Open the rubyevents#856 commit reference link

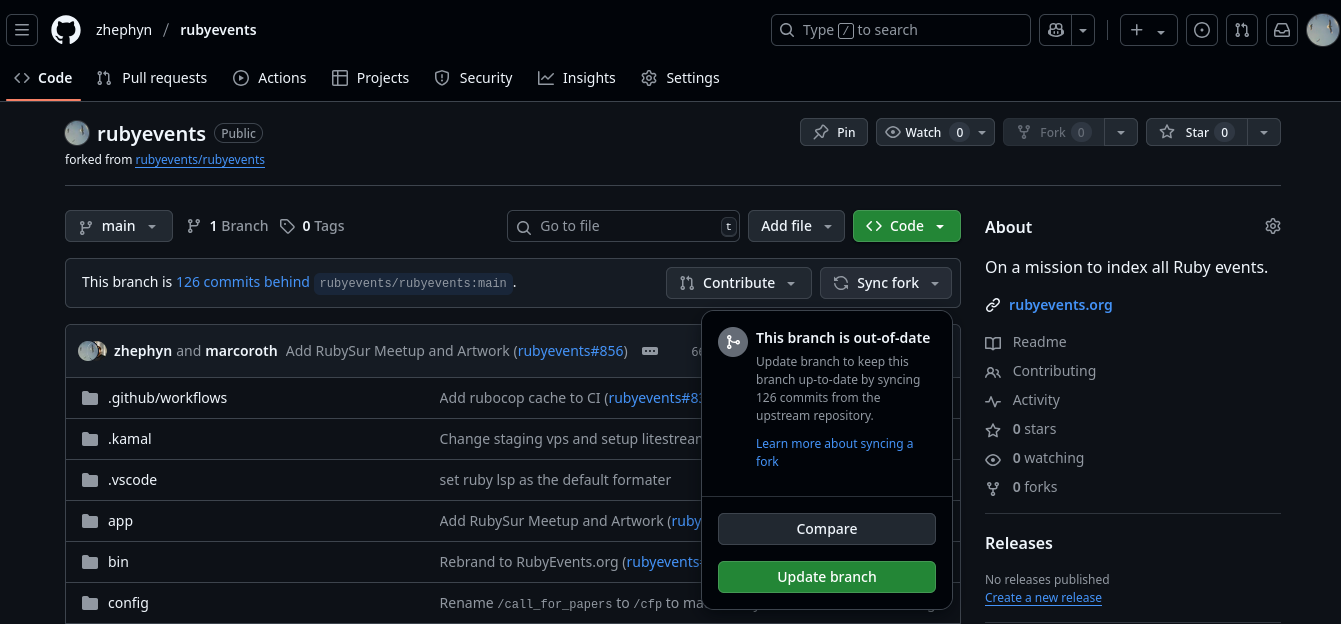click(x=572, y=351)
